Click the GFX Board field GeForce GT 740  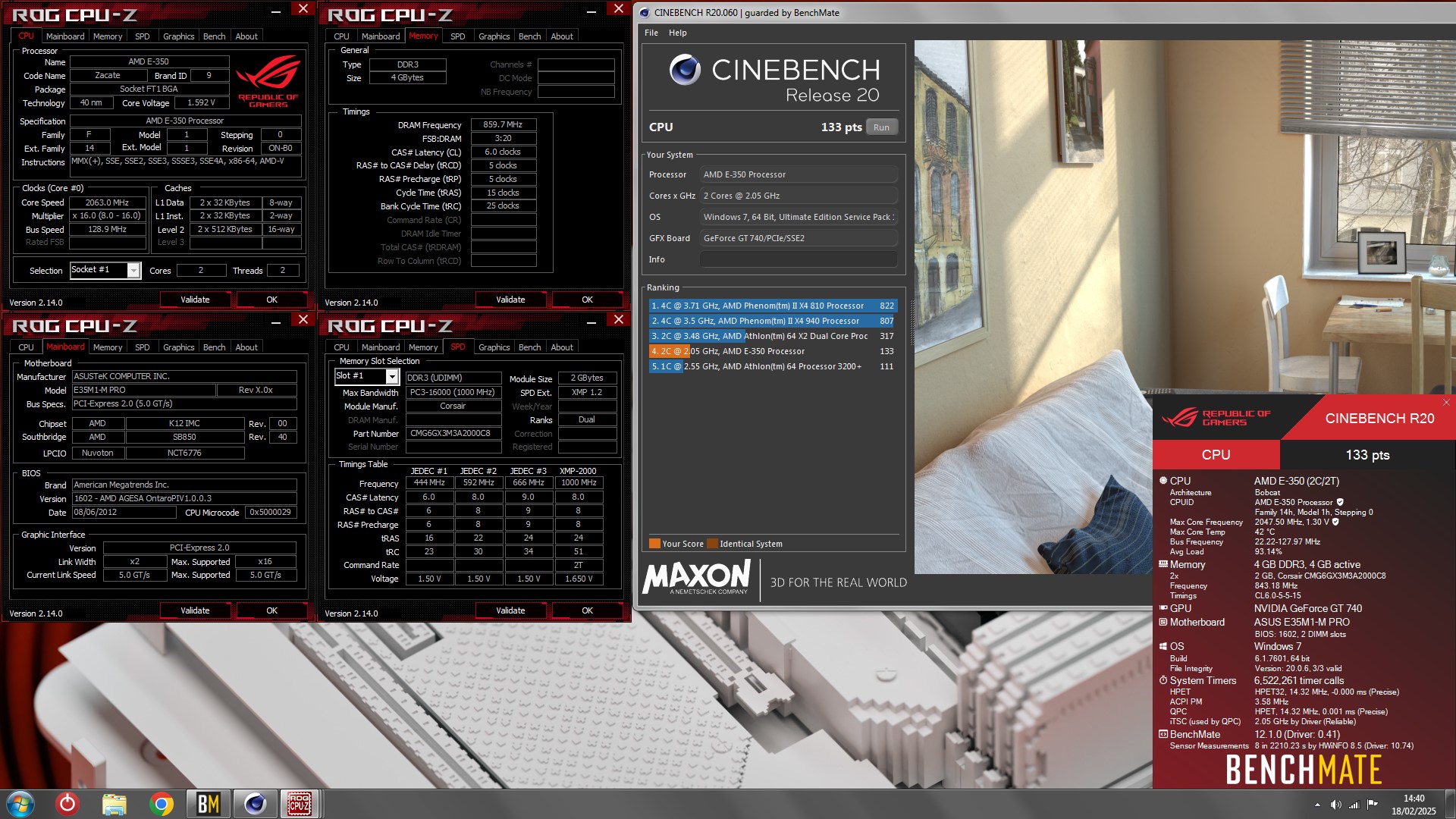(799, 238)
